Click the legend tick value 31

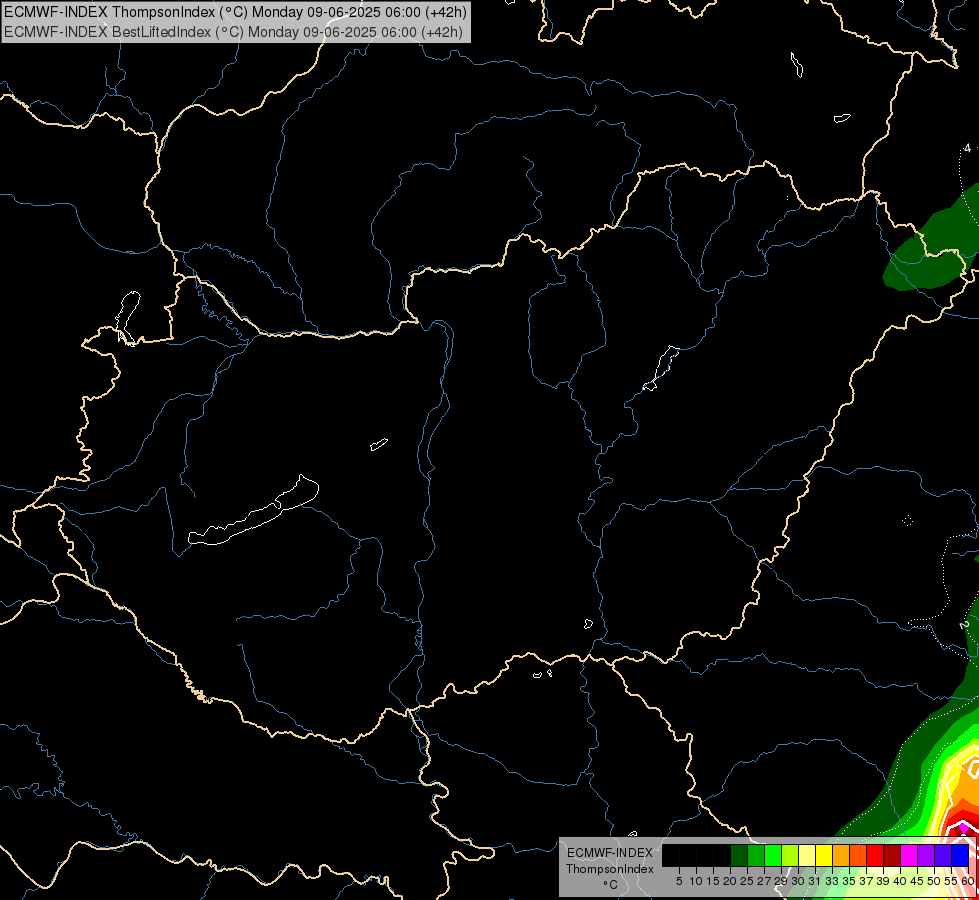pyautogui.click(x=815, y=881)
